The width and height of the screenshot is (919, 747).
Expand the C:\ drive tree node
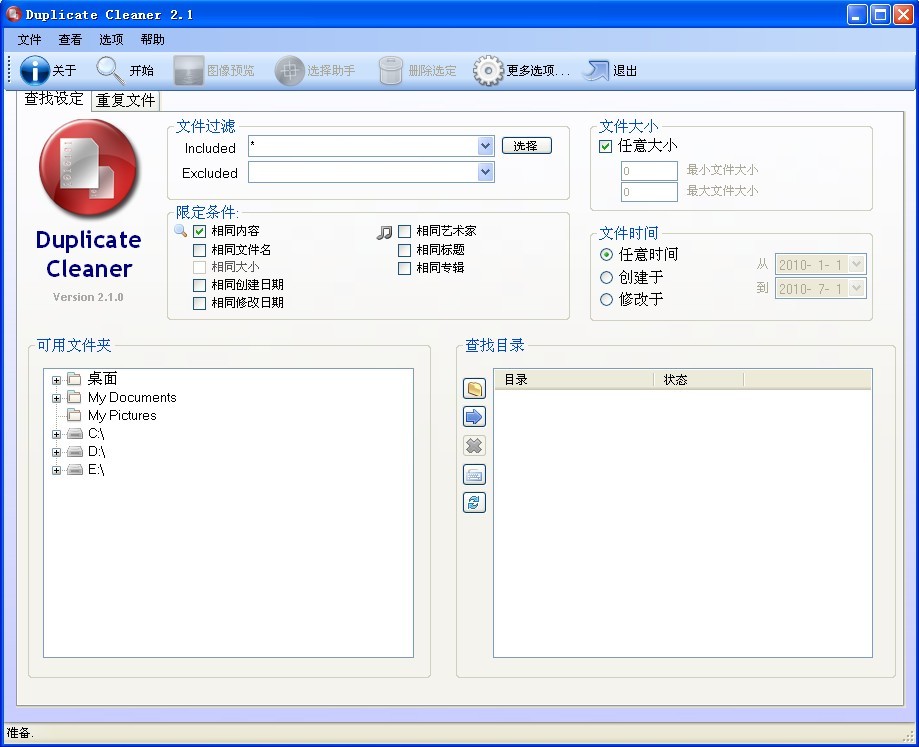point(57,434)
